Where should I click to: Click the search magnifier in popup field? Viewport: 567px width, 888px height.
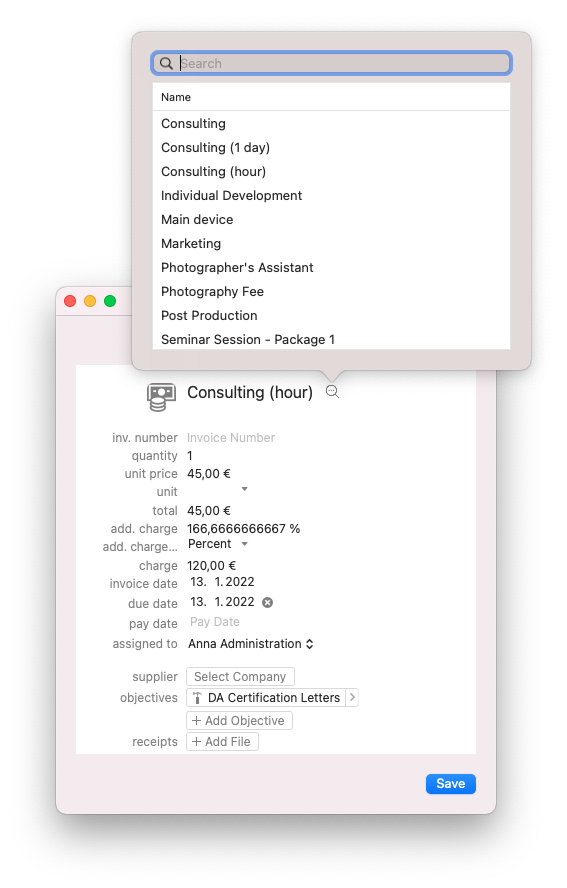[166, 63]
